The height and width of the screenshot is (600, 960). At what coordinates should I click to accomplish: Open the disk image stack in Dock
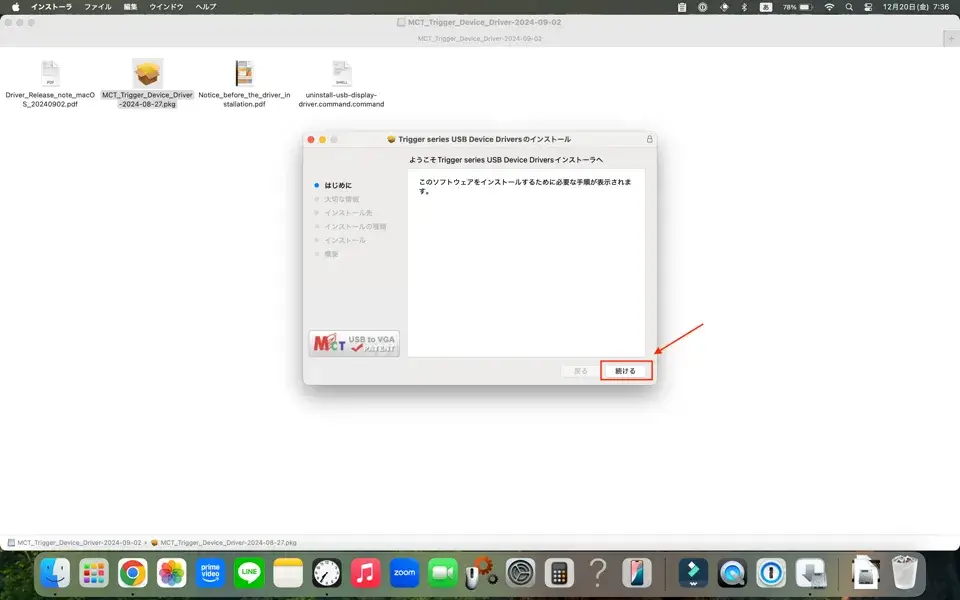click(866, 574)
